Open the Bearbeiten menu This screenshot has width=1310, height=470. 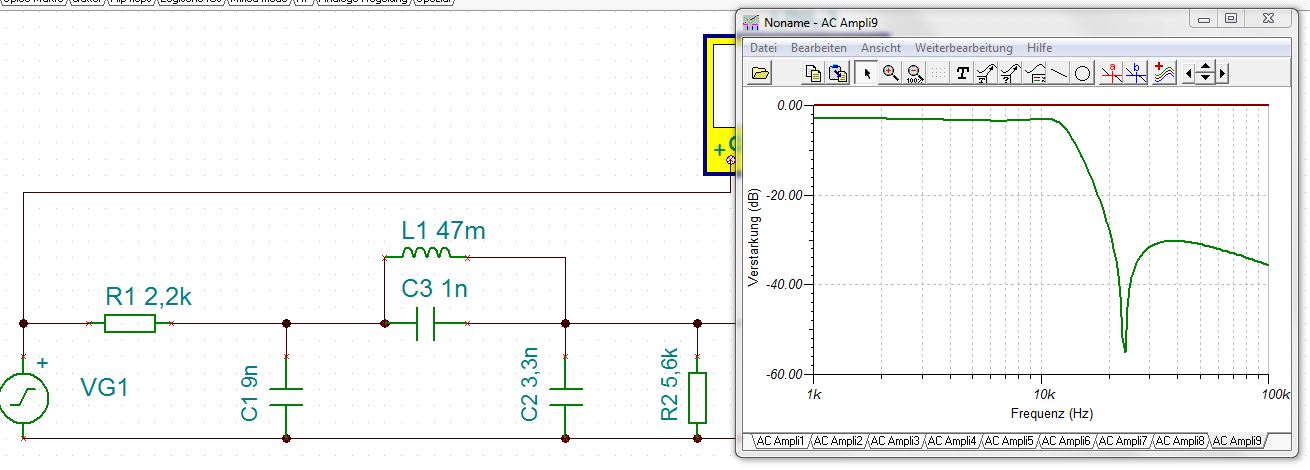coord(818,48)
